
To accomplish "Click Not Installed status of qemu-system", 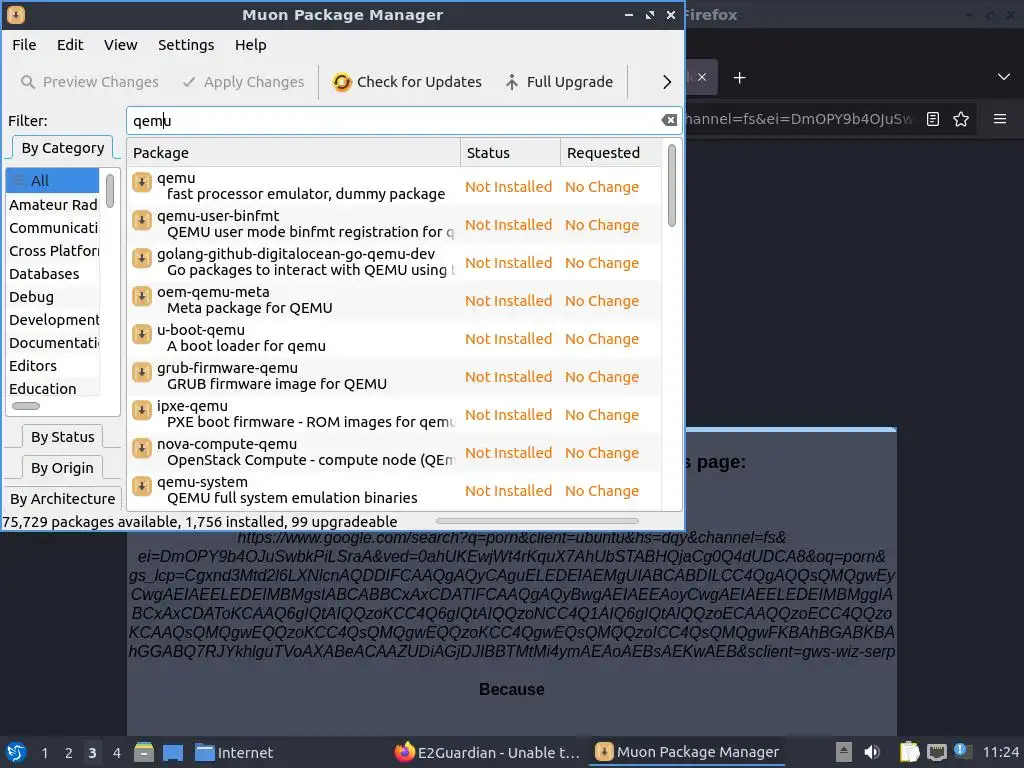I will (x=508, y=491).
